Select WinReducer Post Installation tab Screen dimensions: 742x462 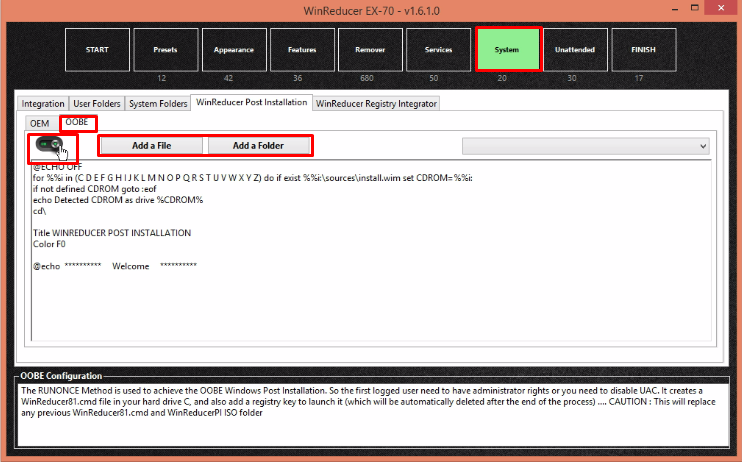pyautogui.click(x=251, y=102)
